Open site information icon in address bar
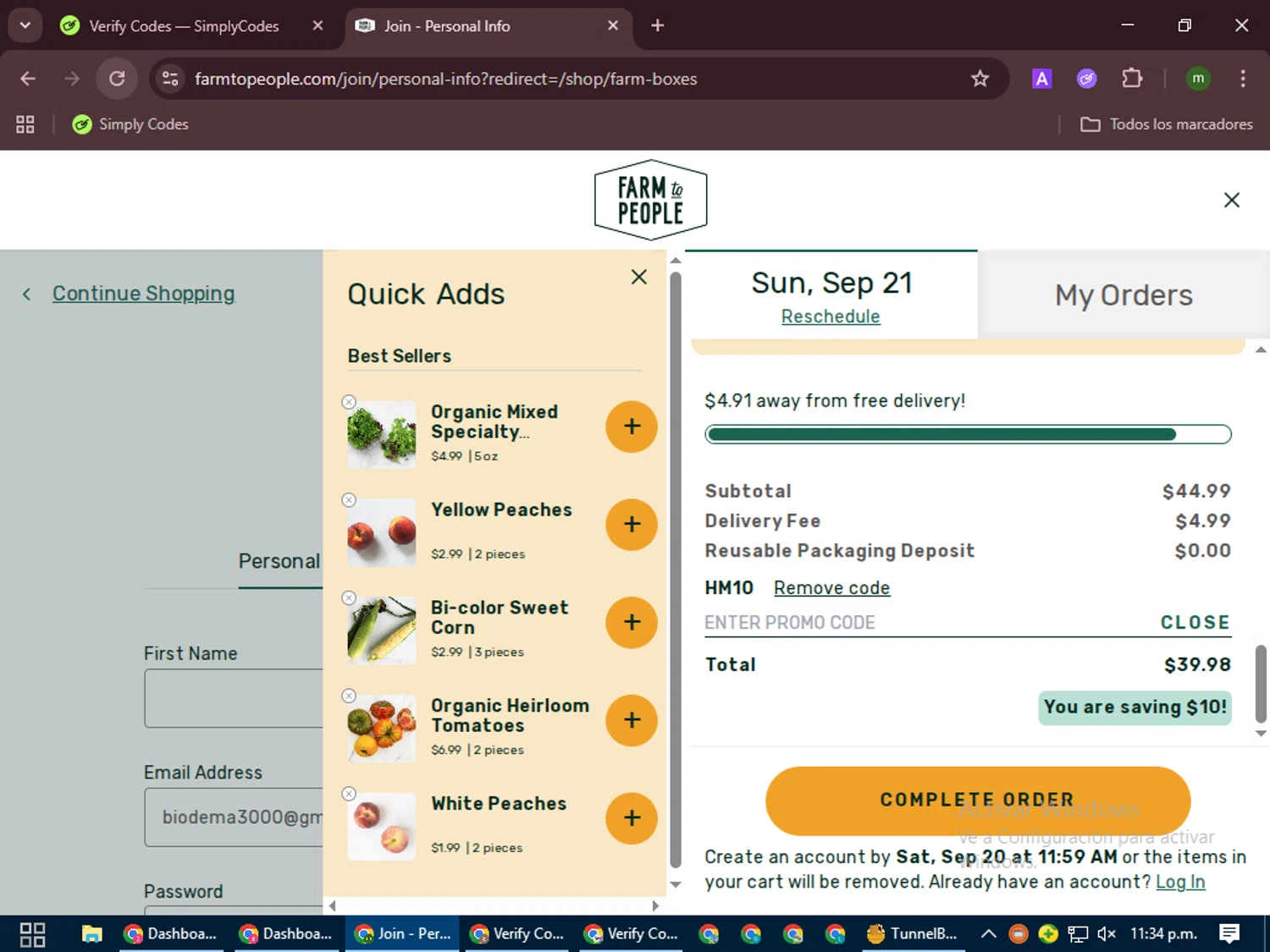 (x=170, y=79)
